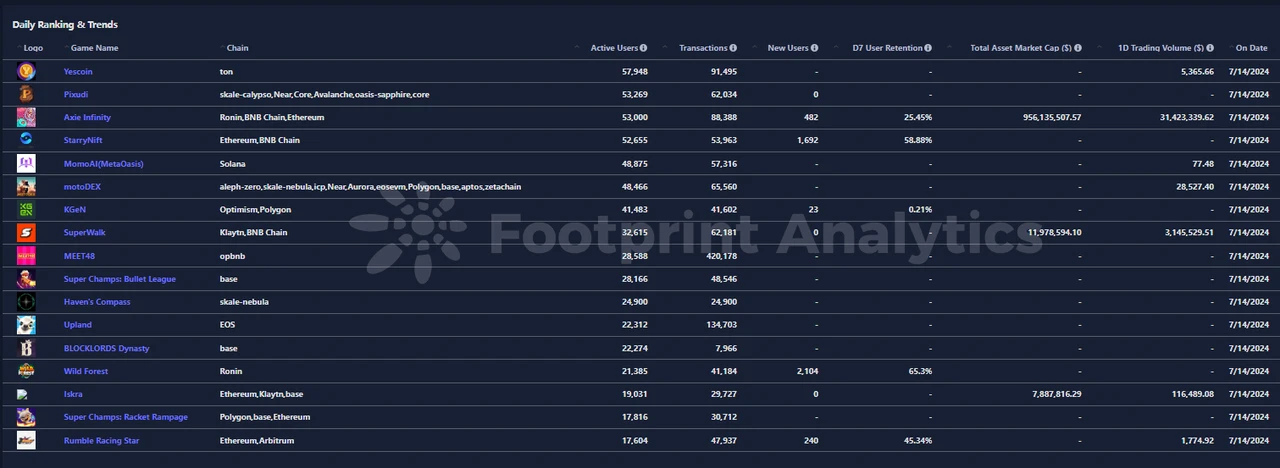Click the Upland game logo
Image resolution: width=1280 pixels, height=468 pixels.
[27, 324]
